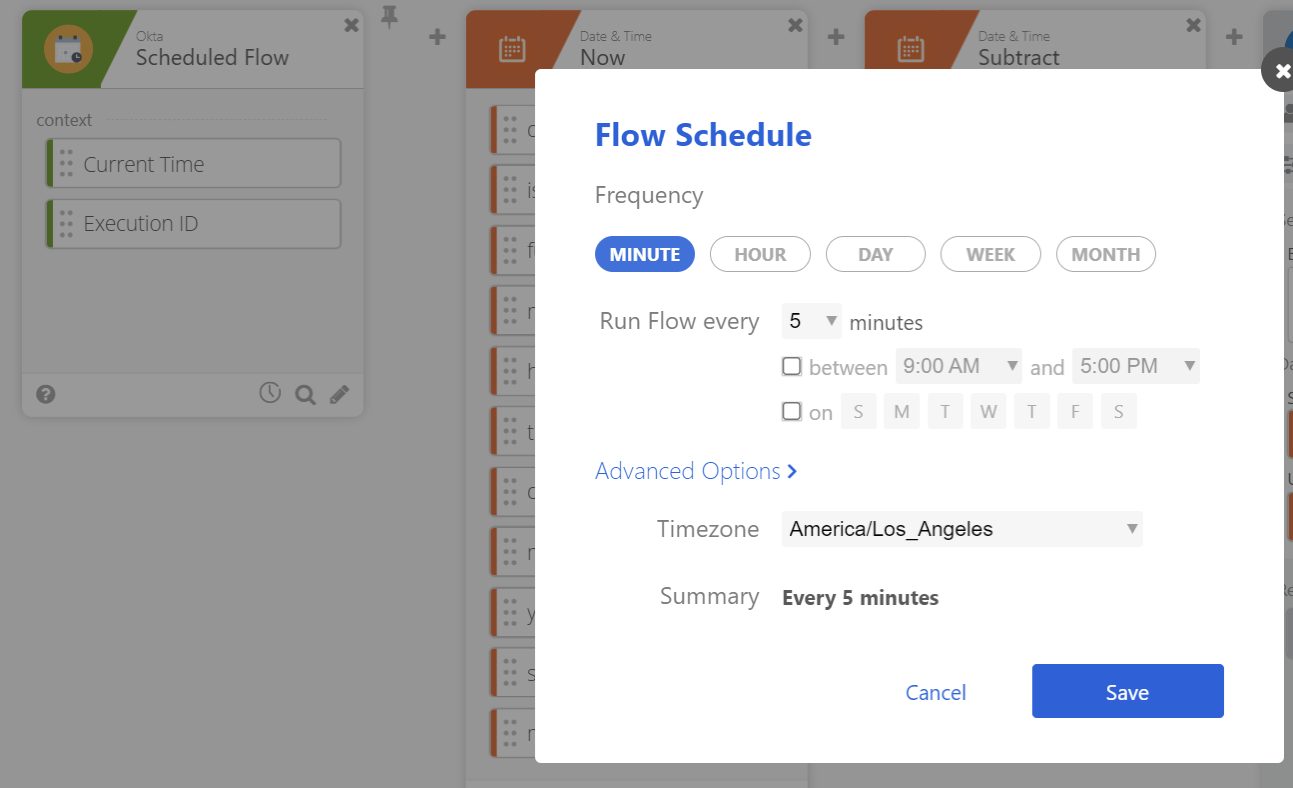The width and height of the screenshot is (1293, 788).
Task: Select the Current Time field
Action: click(194, 164)
